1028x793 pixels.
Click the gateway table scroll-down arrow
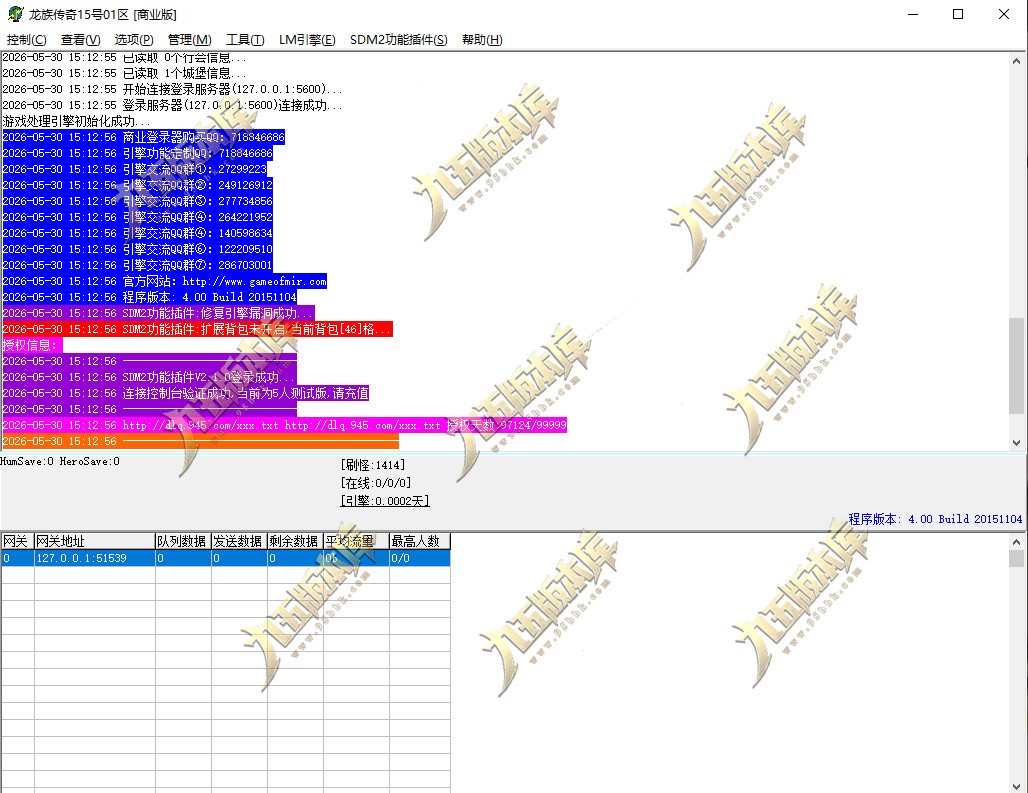point(1016,785)
